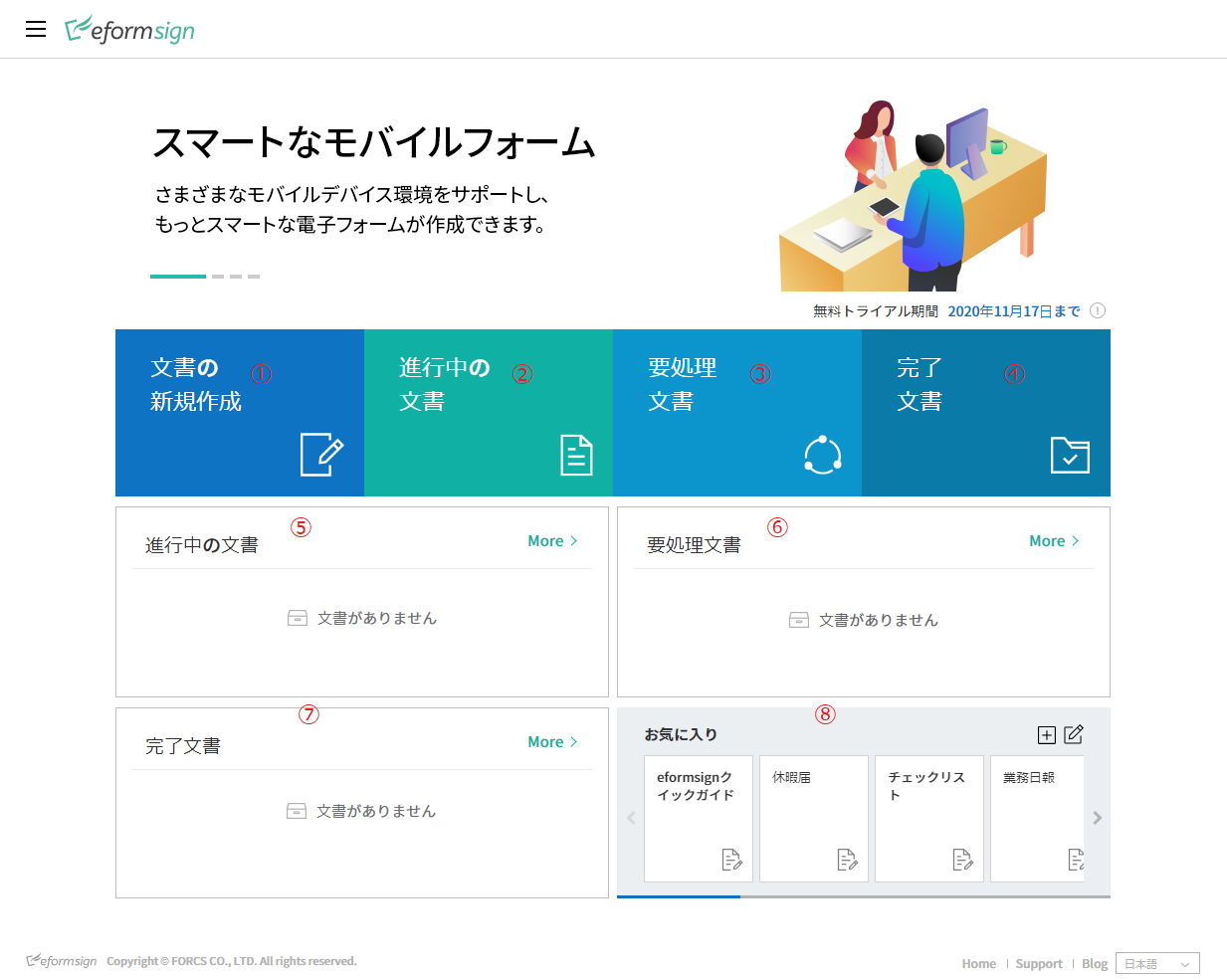Click the 進行中の文書 panel heading
Image resolution: width=1227 pixels, height=980 pixels.
[202, 545]
